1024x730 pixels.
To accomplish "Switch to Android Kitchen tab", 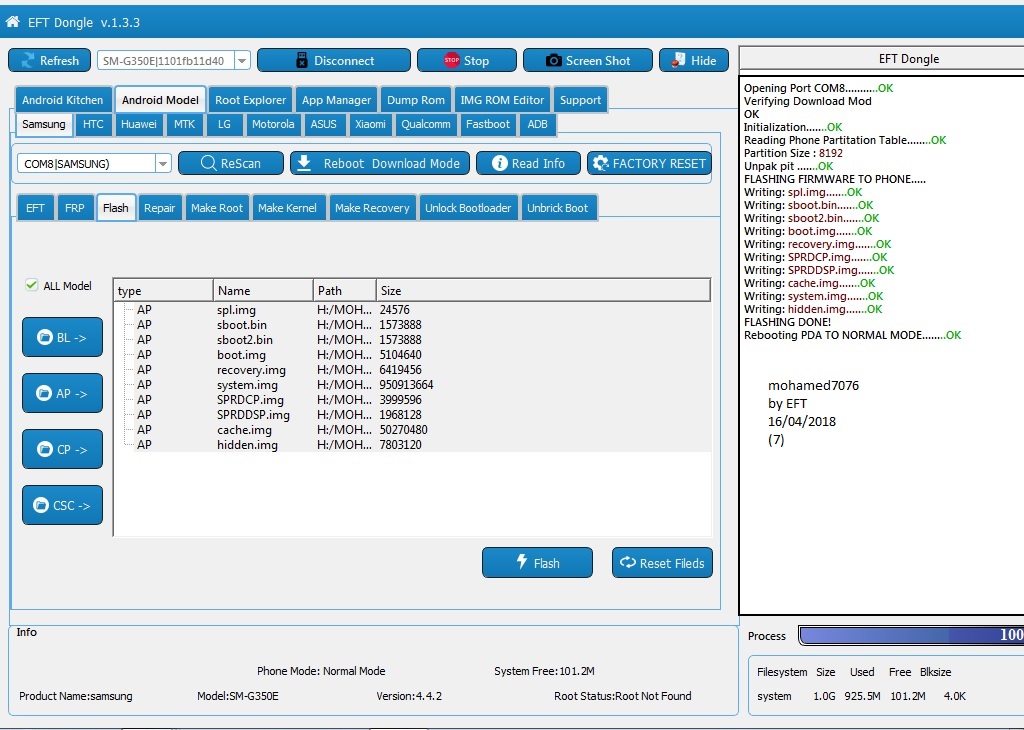I will tap(63, 100).
